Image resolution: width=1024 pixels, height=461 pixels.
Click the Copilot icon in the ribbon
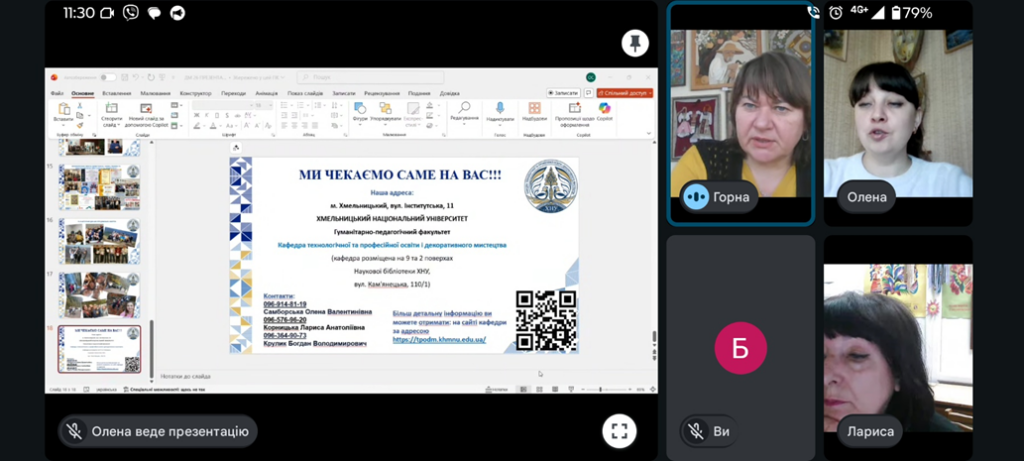604,110
